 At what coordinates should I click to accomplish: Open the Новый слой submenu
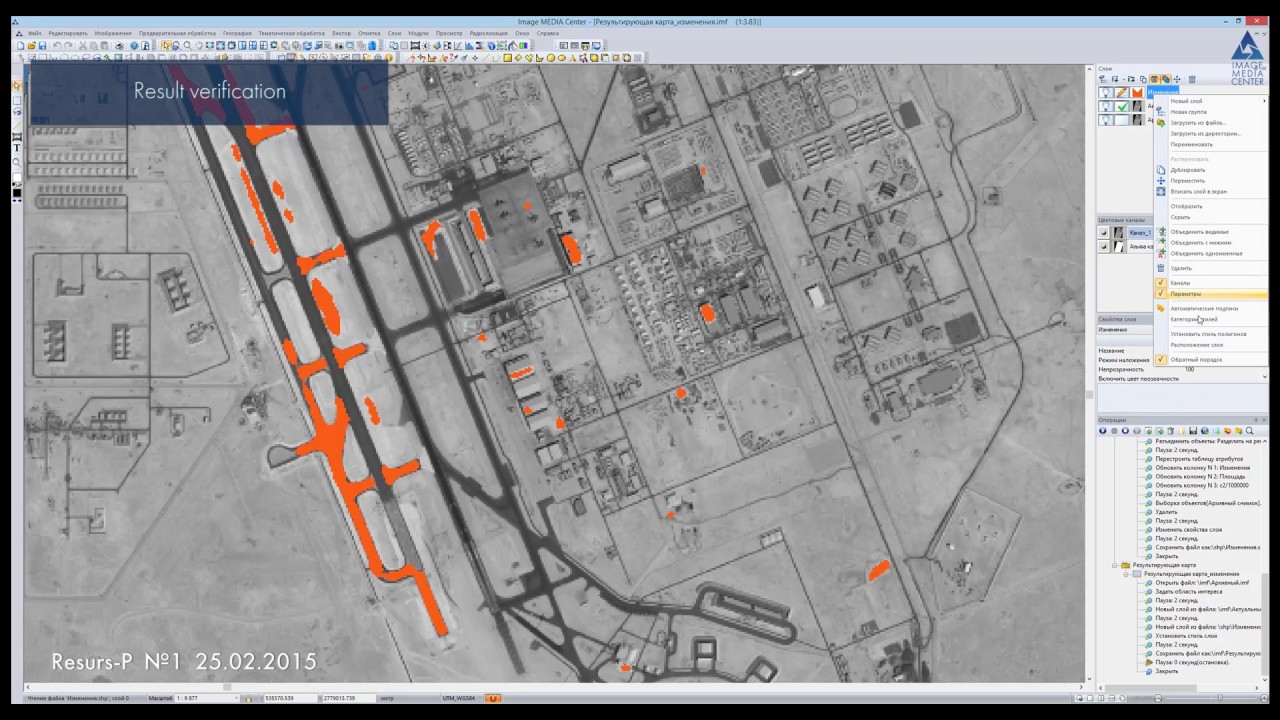click(x=1210, y=101)
